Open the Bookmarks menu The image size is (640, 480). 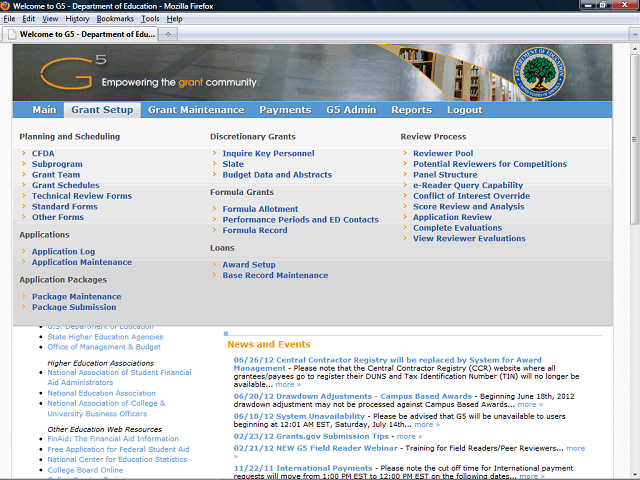[x=115, y=19]
